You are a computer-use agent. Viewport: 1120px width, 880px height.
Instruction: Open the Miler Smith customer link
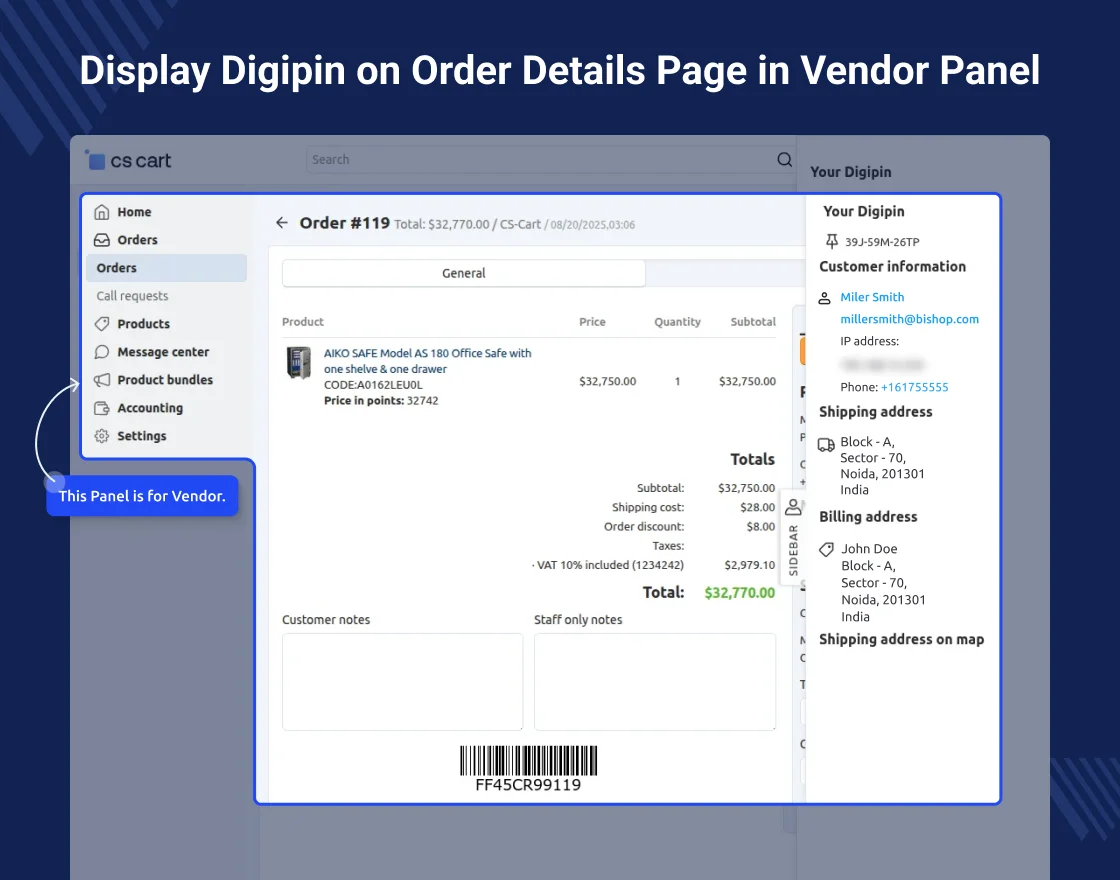point(872,297)
